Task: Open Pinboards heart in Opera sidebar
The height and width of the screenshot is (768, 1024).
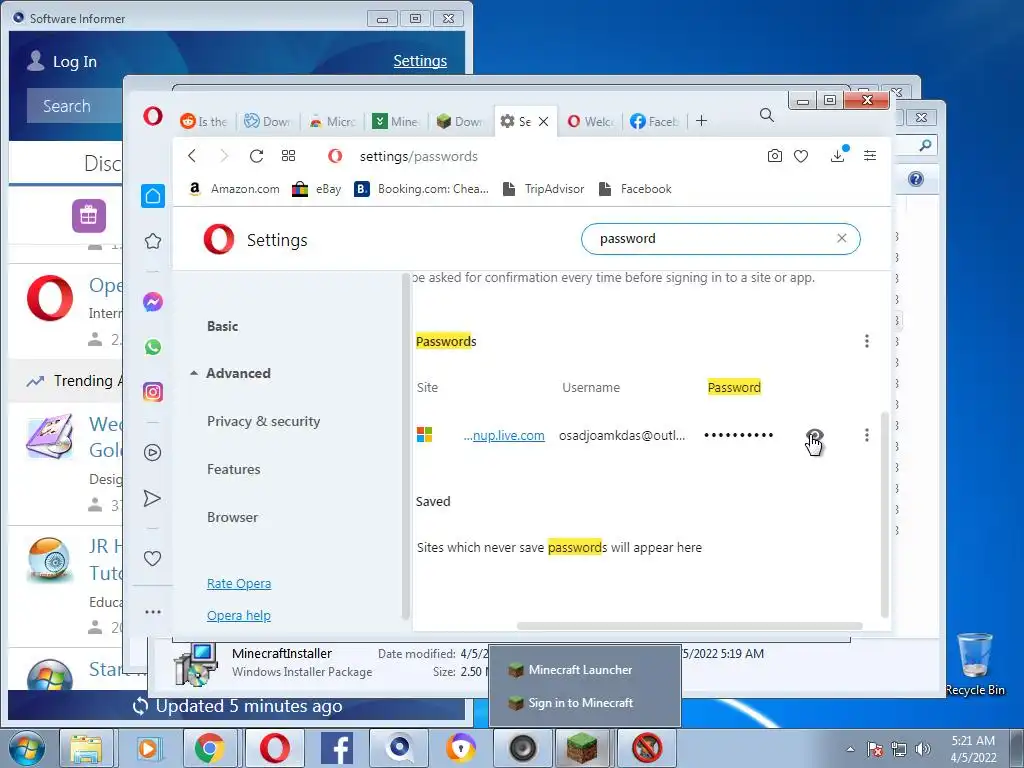Action: click(153, 558)
